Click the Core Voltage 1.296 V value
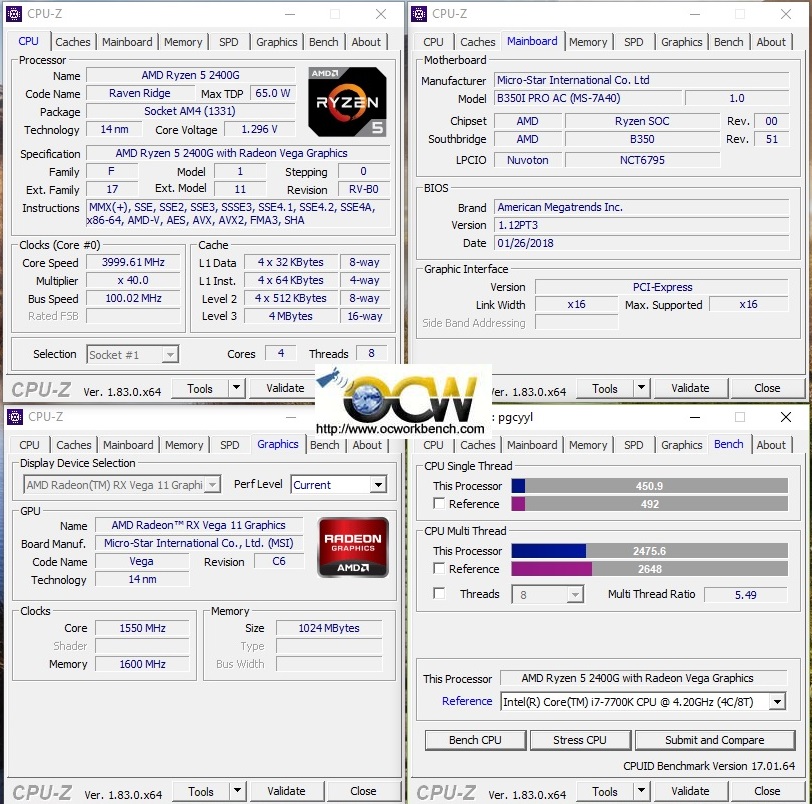The image size is (812, 804). click(259, 129)
